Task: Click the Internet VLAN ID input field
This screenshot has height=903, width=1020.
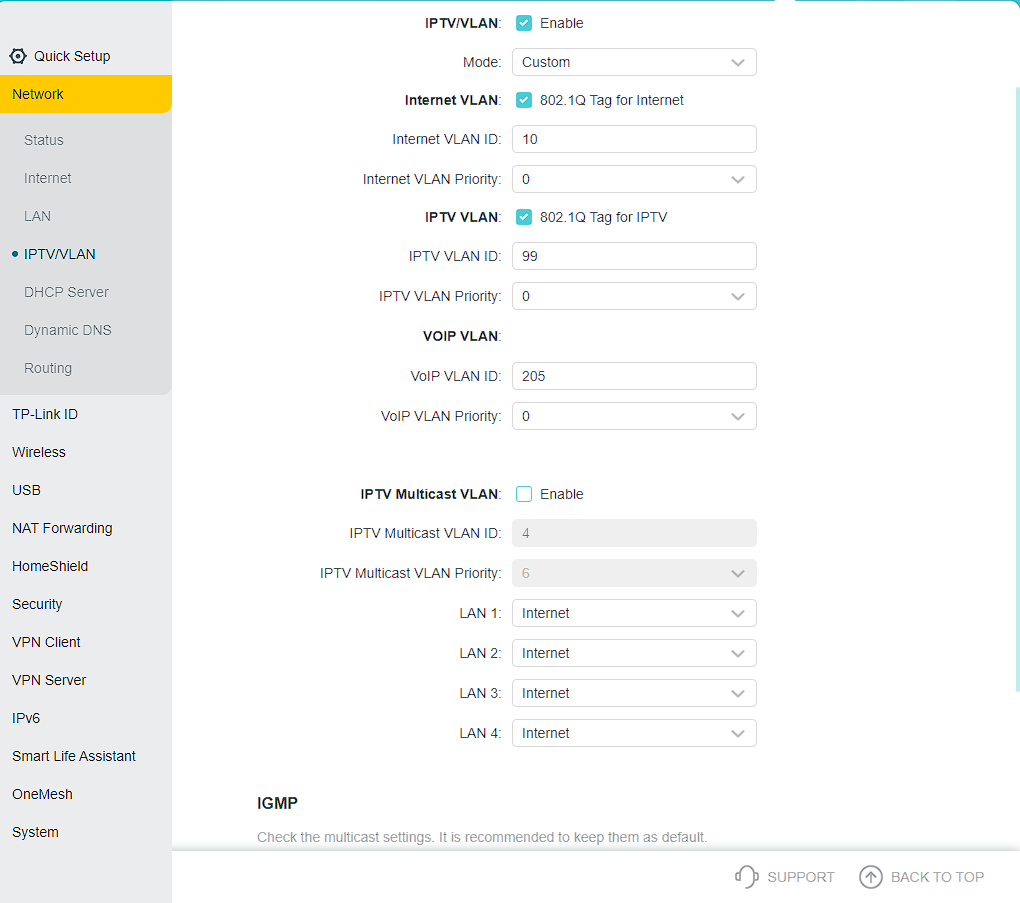Action: click(x=634, y=139)
